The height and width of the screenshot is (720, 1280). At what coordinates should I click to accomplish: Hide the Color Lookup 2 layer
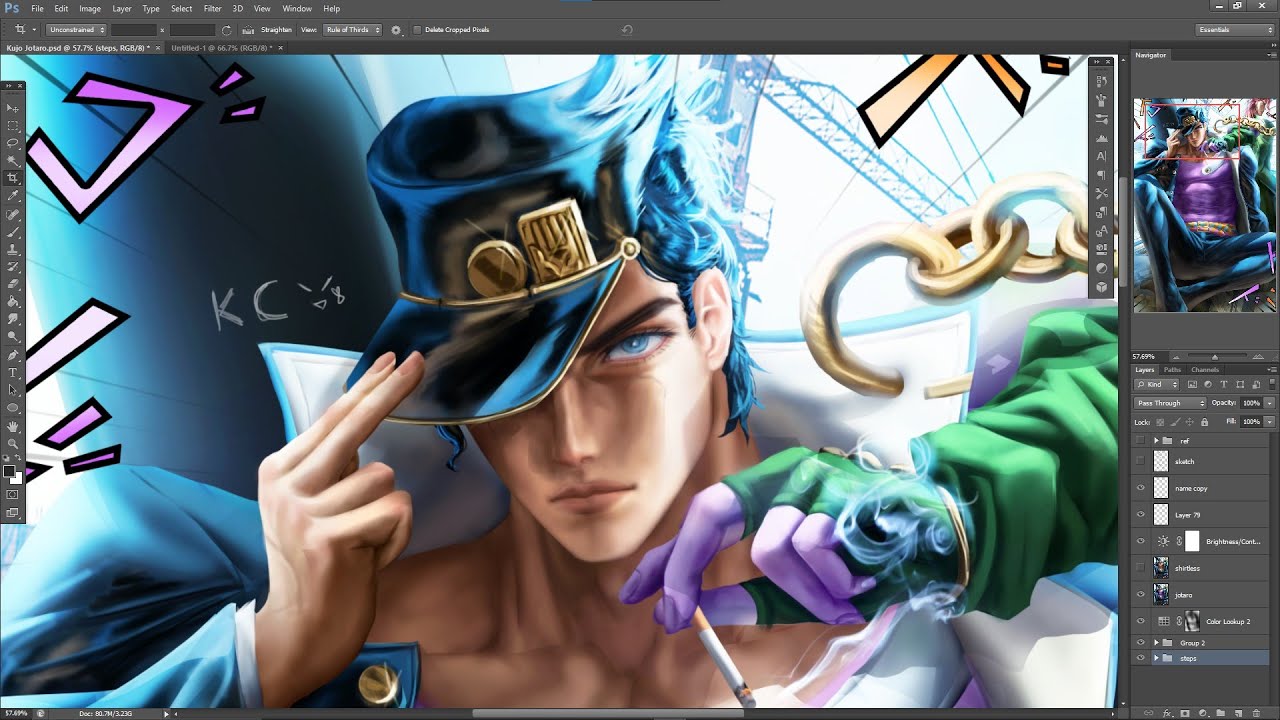point(1140,621)
